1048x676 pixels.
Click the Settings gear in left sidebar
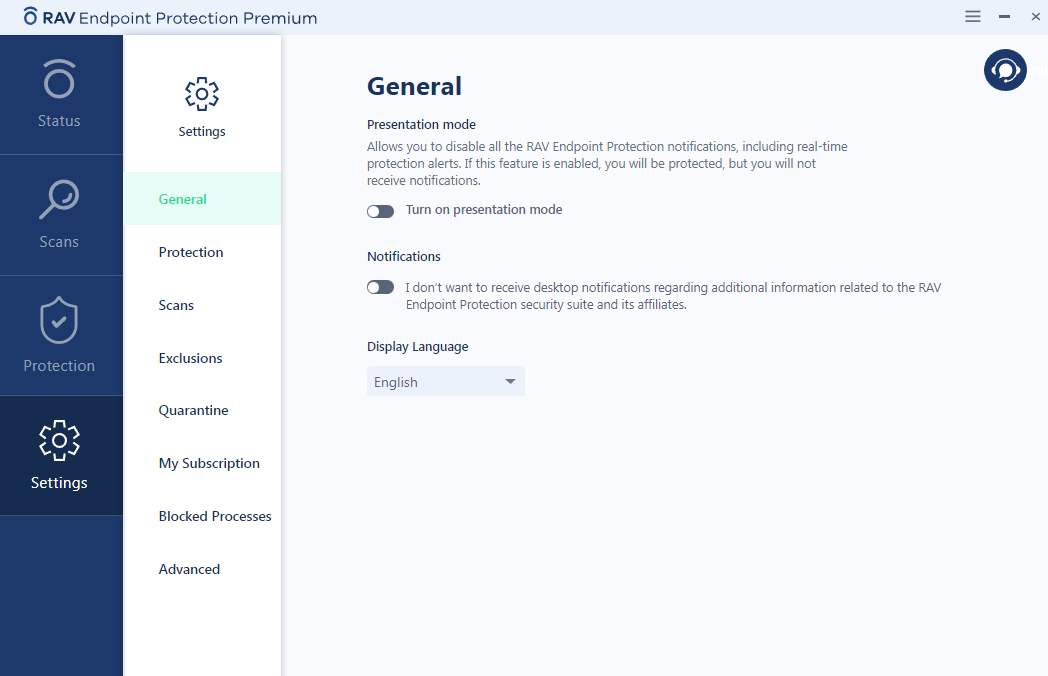59,441
